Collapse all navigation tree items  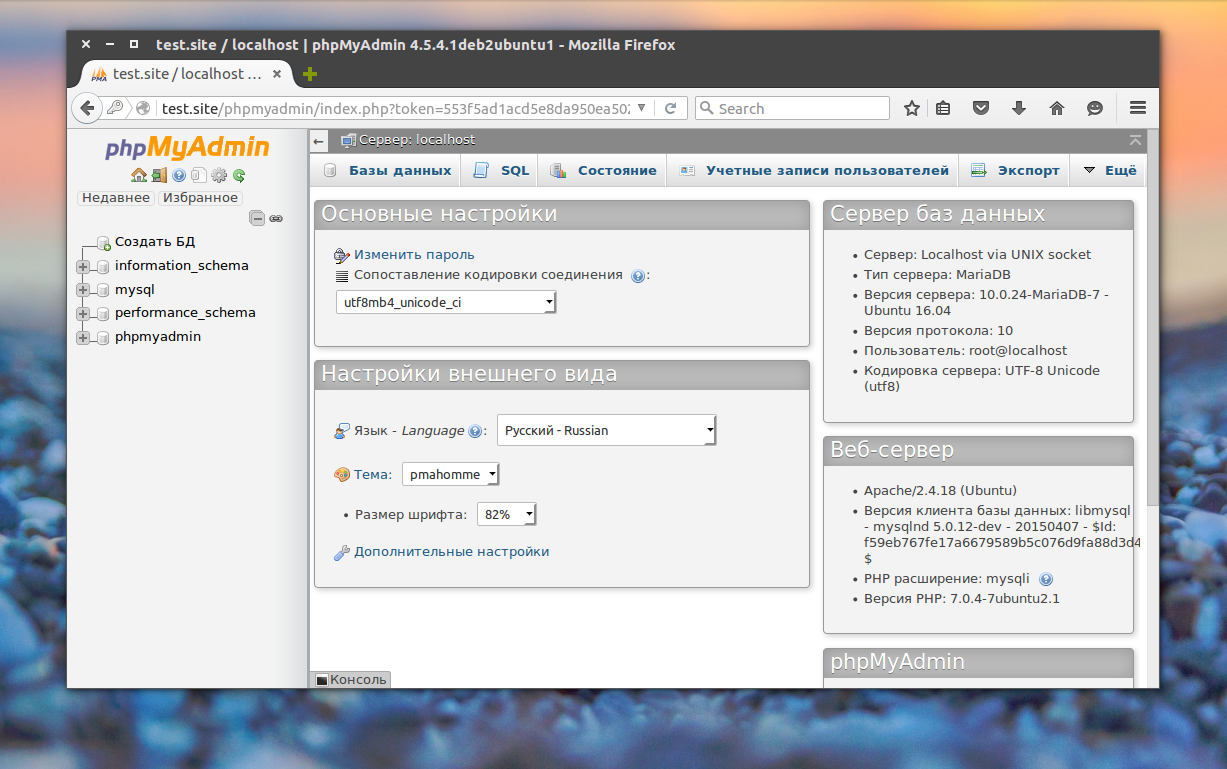(x=257, y=218)
